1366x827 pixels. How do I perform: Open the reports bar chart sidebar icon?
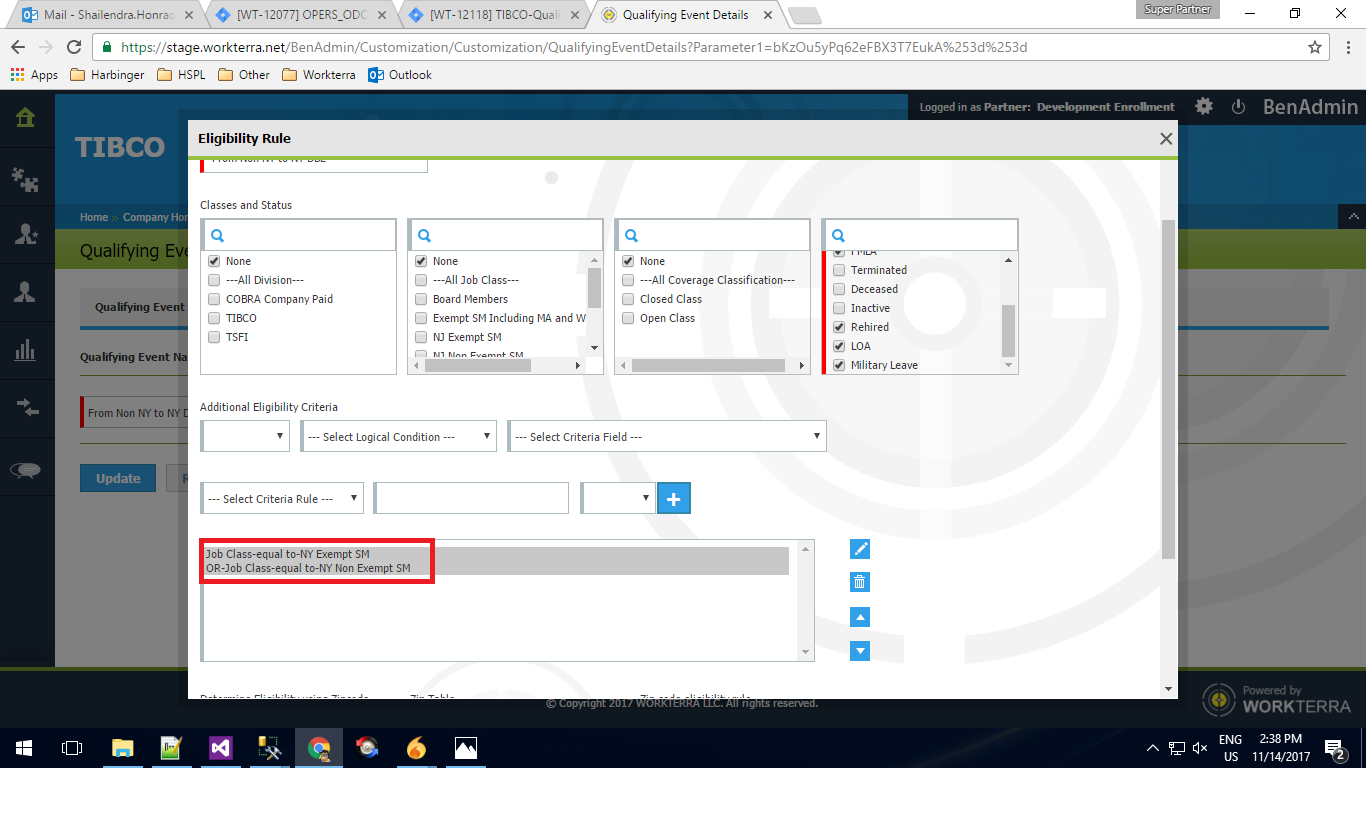[25, 350]
